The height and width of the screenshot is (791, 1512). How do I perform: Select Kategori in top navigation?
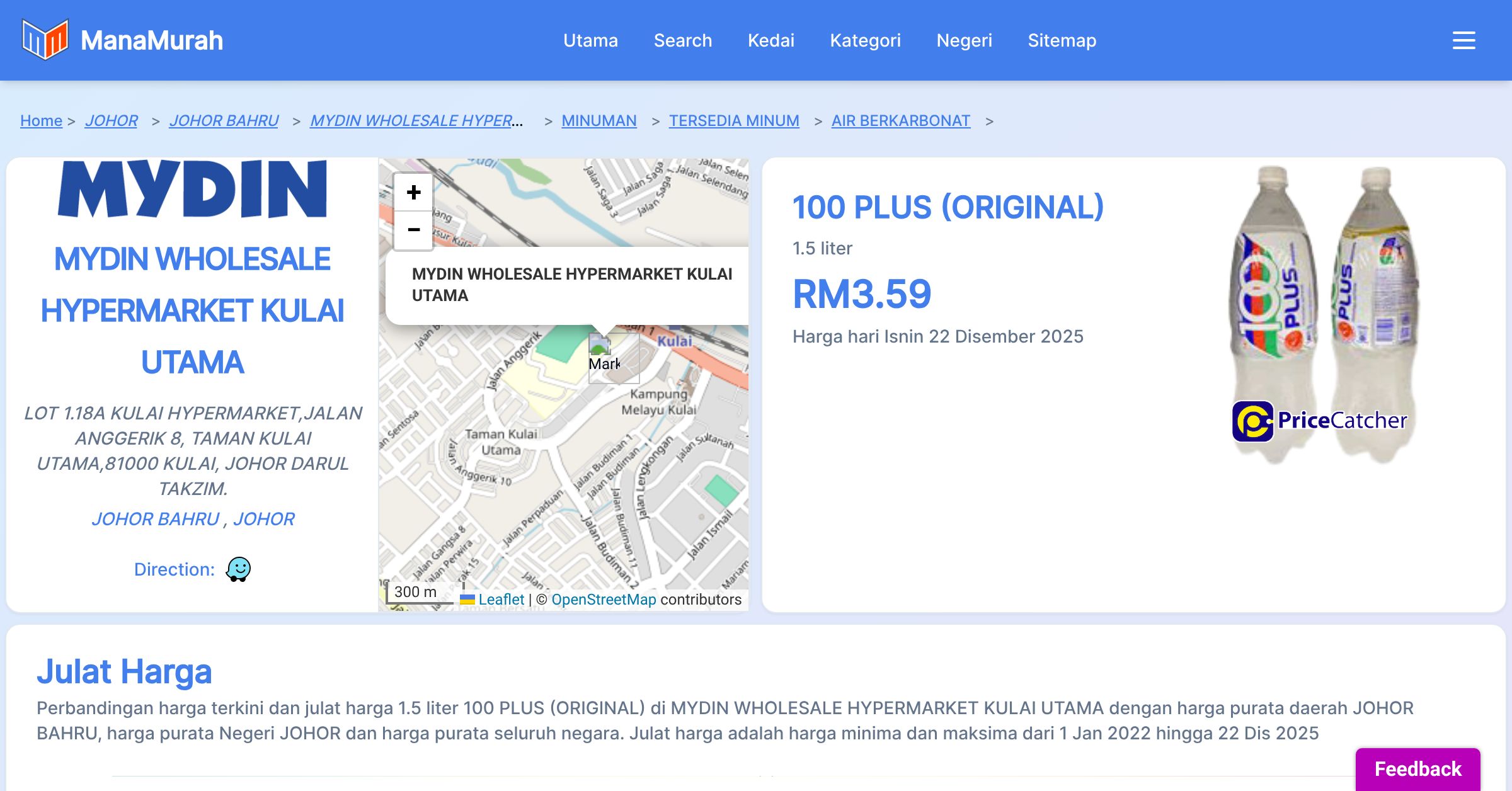865,40
